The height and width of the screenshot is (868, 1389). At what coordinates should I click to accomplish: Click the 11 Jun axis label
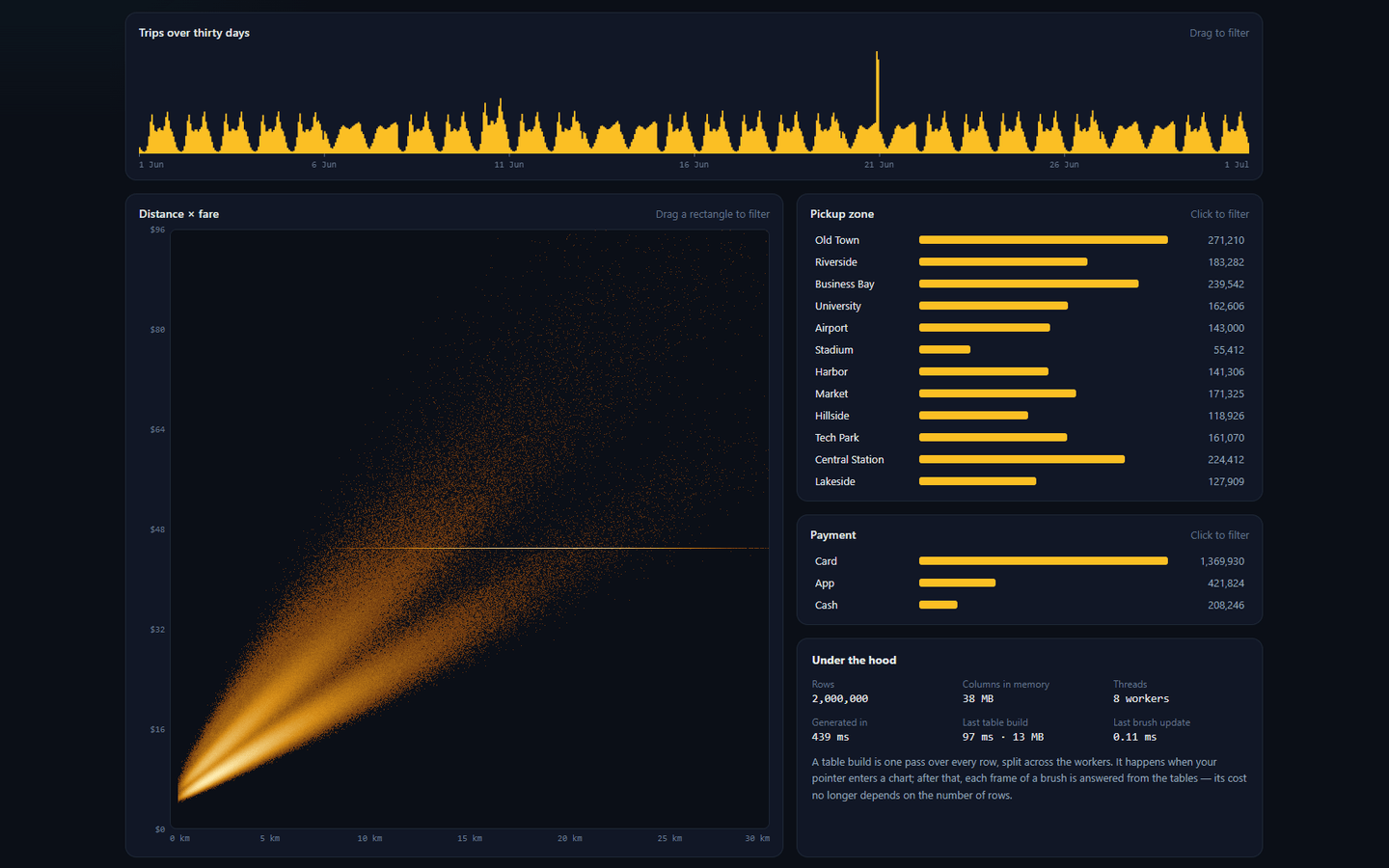pos(509,165)
